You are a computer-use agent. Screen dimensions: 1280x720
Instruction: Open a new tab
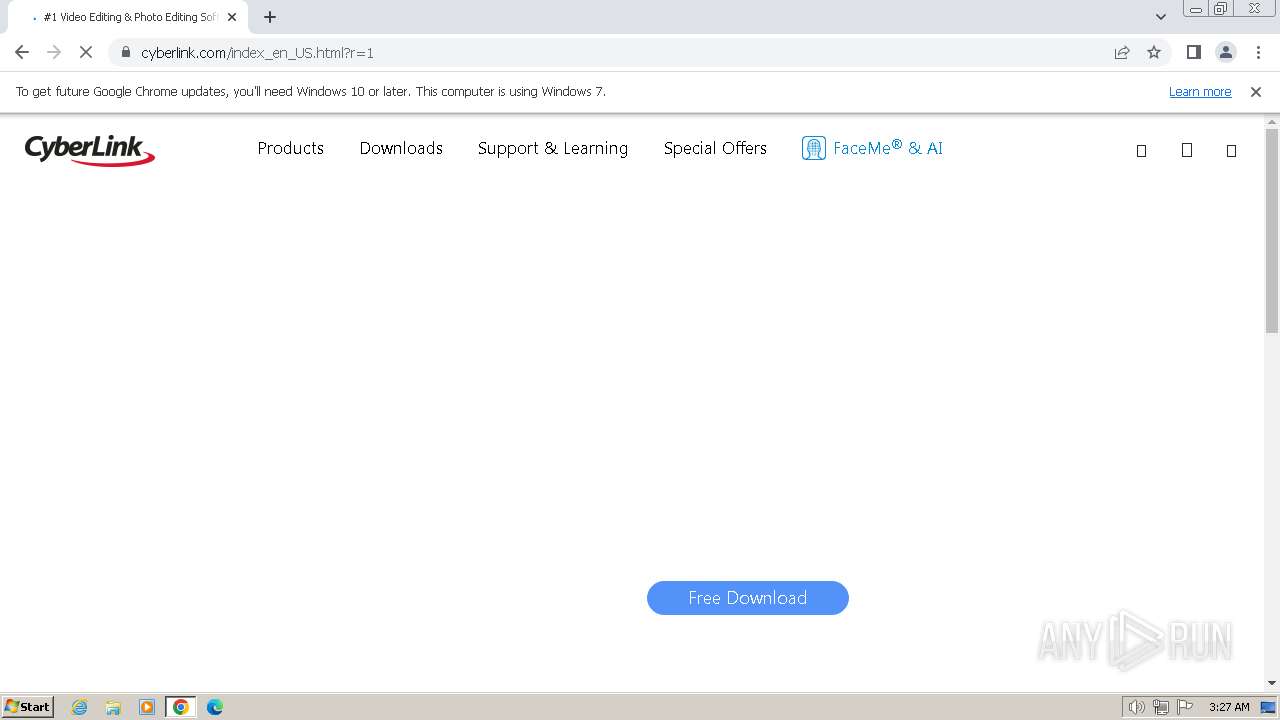pyautogui.click(x=270, y=17)
